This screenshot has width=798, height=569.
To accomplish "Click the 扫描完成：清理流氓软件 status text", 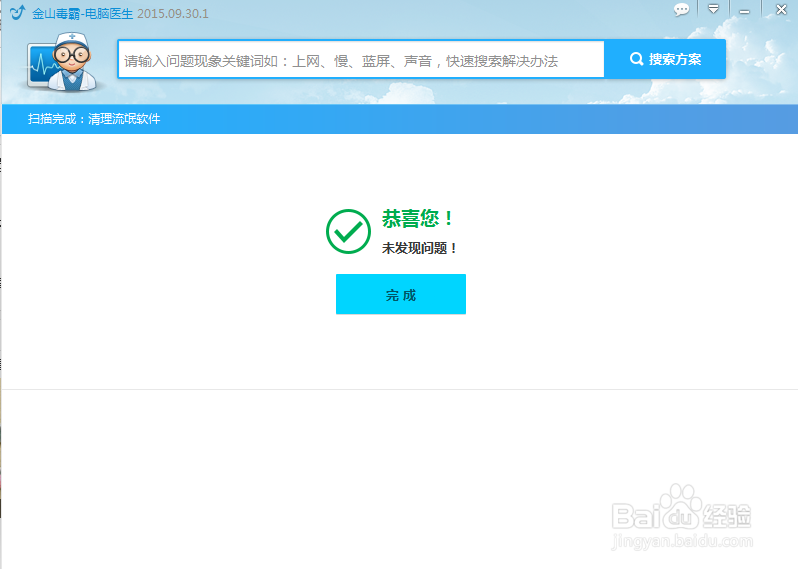I will tap(94, 119).
